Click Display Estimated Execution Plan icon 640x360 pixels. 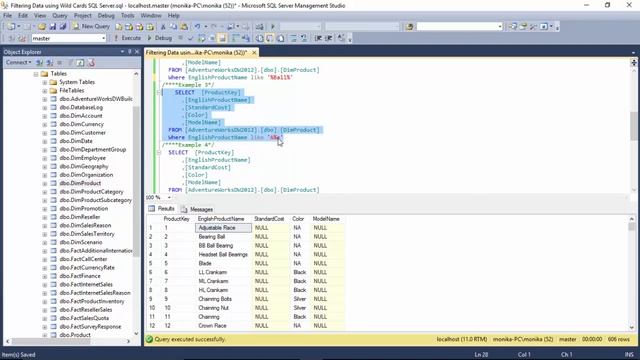click(201, 38)
